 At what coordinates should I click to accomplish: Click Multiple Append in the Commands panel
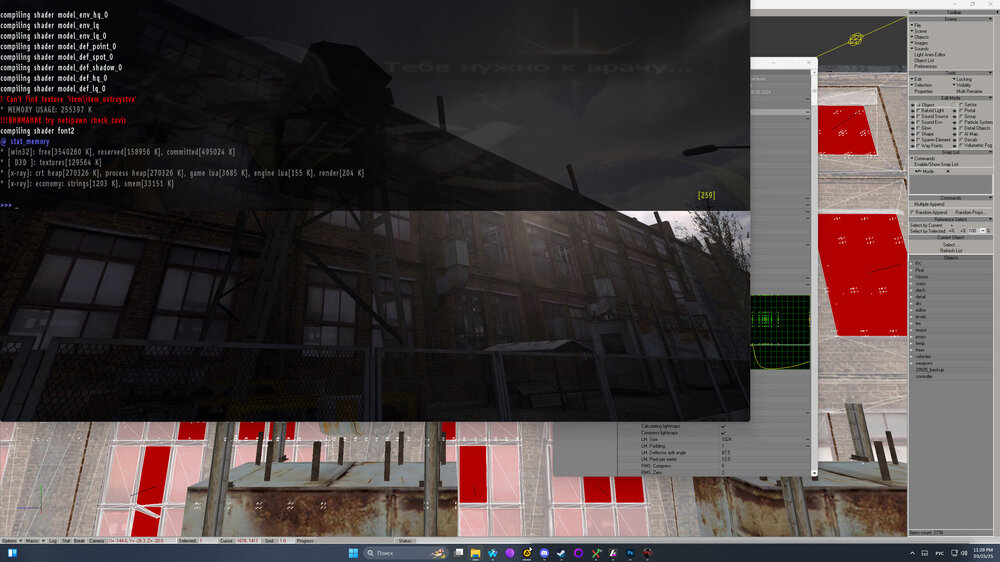click(929, 204)
